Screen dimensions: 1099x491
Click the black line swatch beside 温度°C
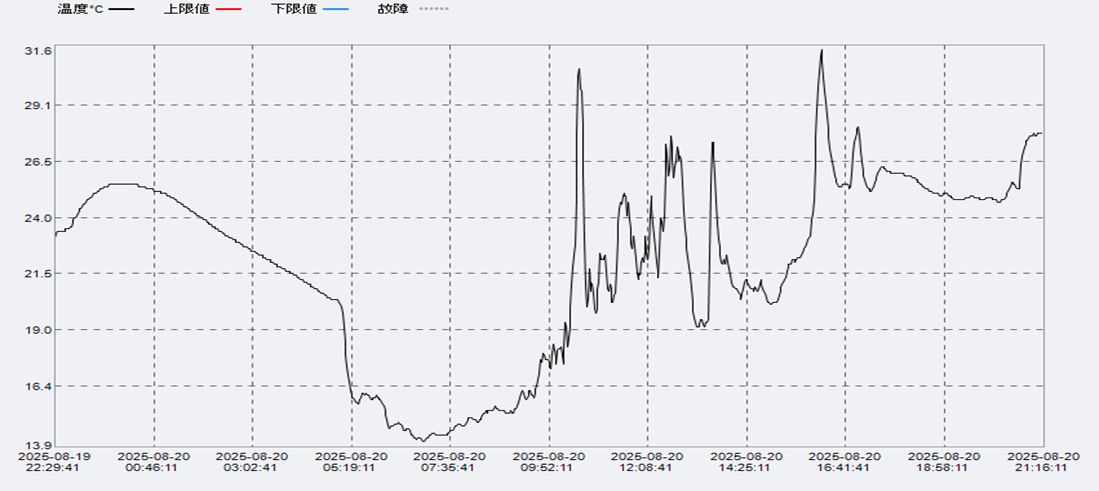click(x=121, y=10)
